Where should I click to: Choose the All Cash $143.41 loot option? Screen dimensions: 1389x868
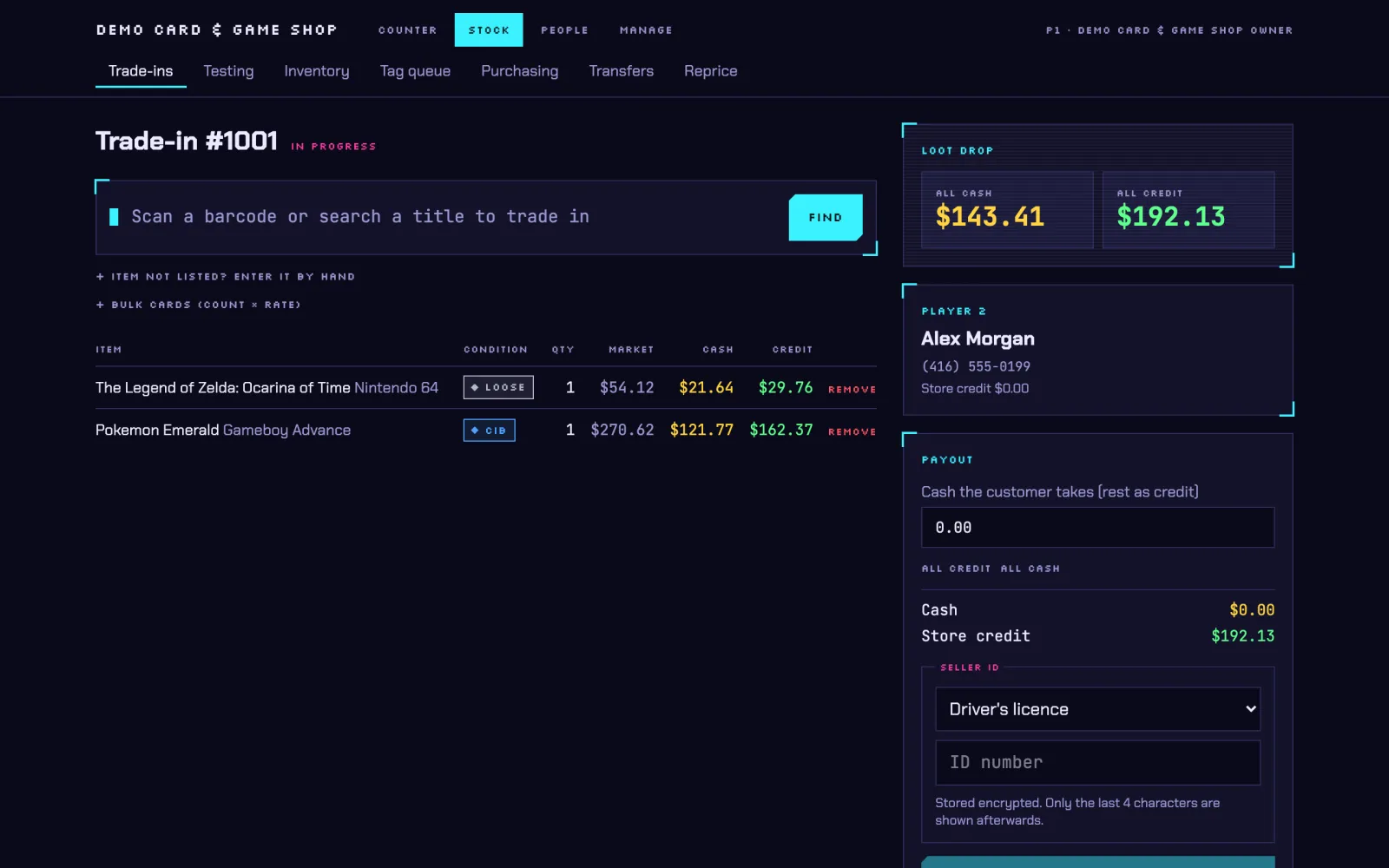(x=1007, y=210)
